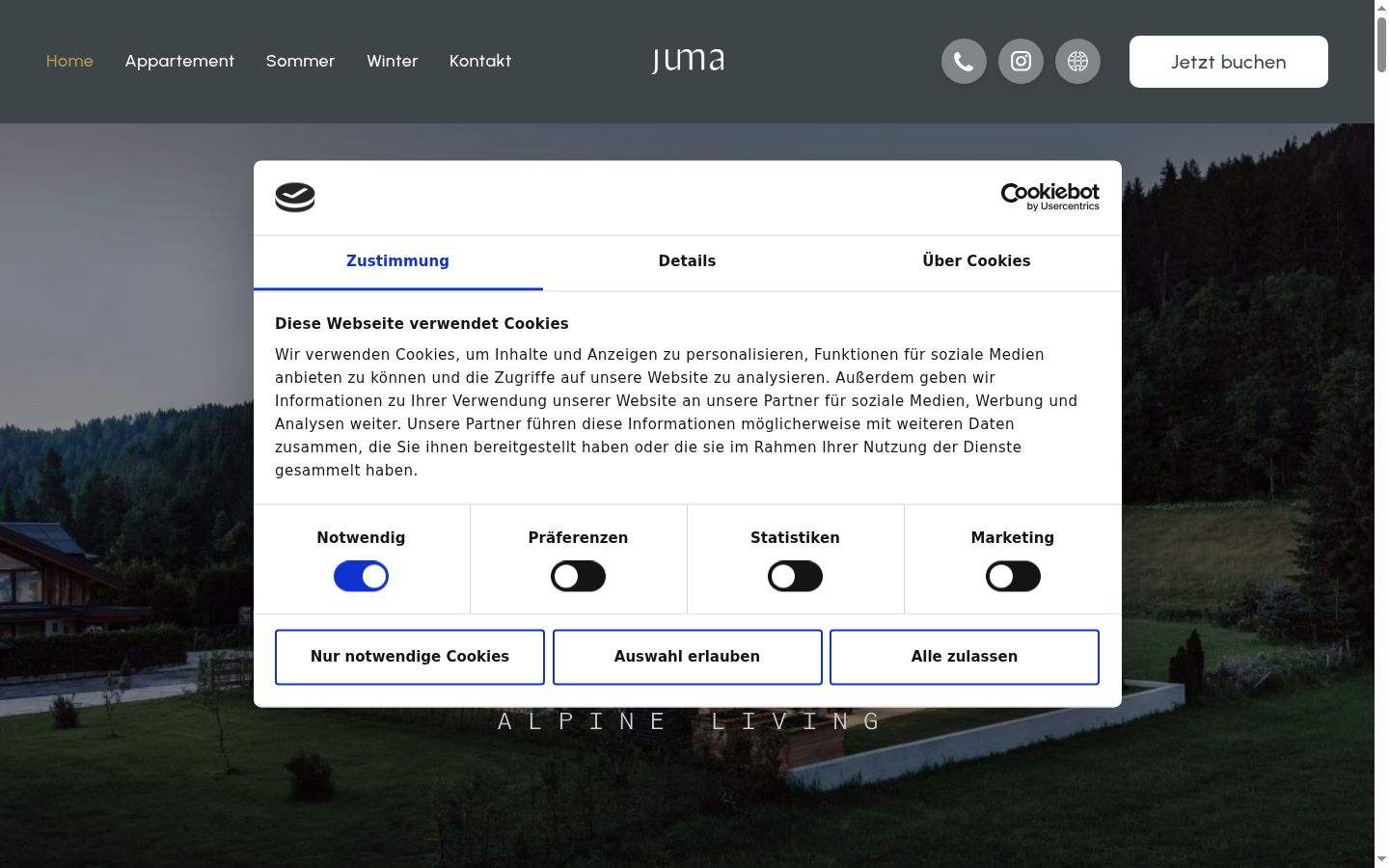Enable the Präferenzen cookie switch
The width and height of the screenshot is (1389, 868).
tap(578, 577)
